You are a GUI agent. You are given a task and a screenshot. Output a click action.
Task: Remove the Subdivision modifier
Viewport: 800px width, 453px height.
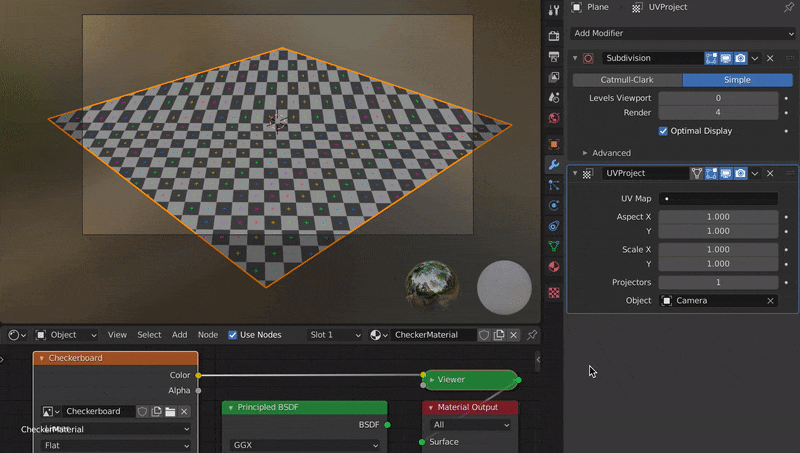770,58
